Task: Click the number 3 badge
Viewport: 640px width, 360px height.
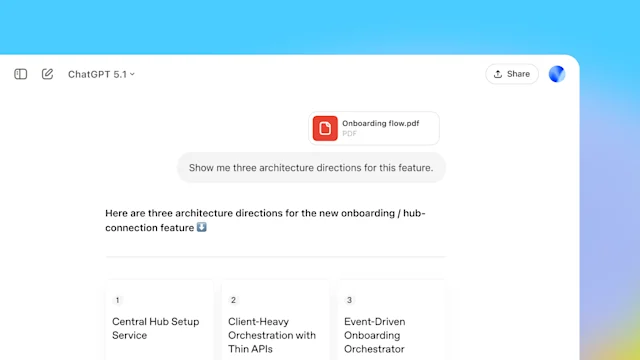Action: 349,300
